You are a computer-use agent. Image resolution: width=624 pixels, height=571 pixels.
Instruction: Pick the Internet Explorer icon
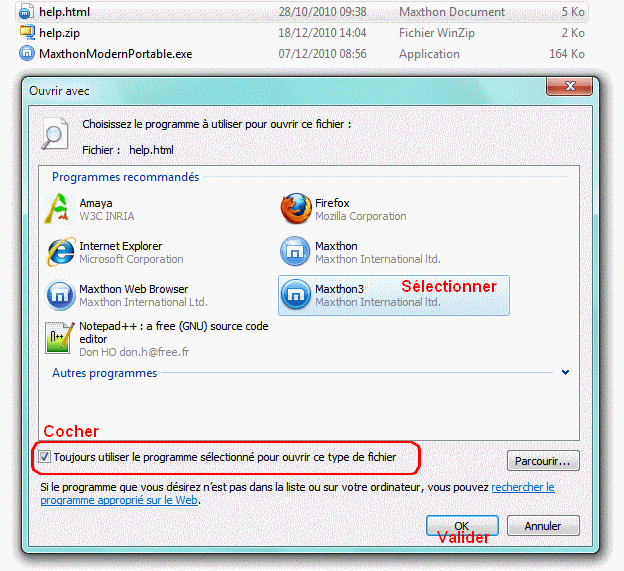60,252
